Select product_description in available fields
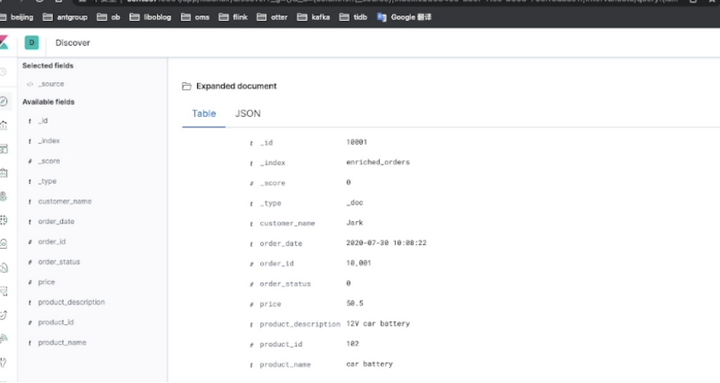This screenshot has height=383, width=720. (x=71, y=303)
